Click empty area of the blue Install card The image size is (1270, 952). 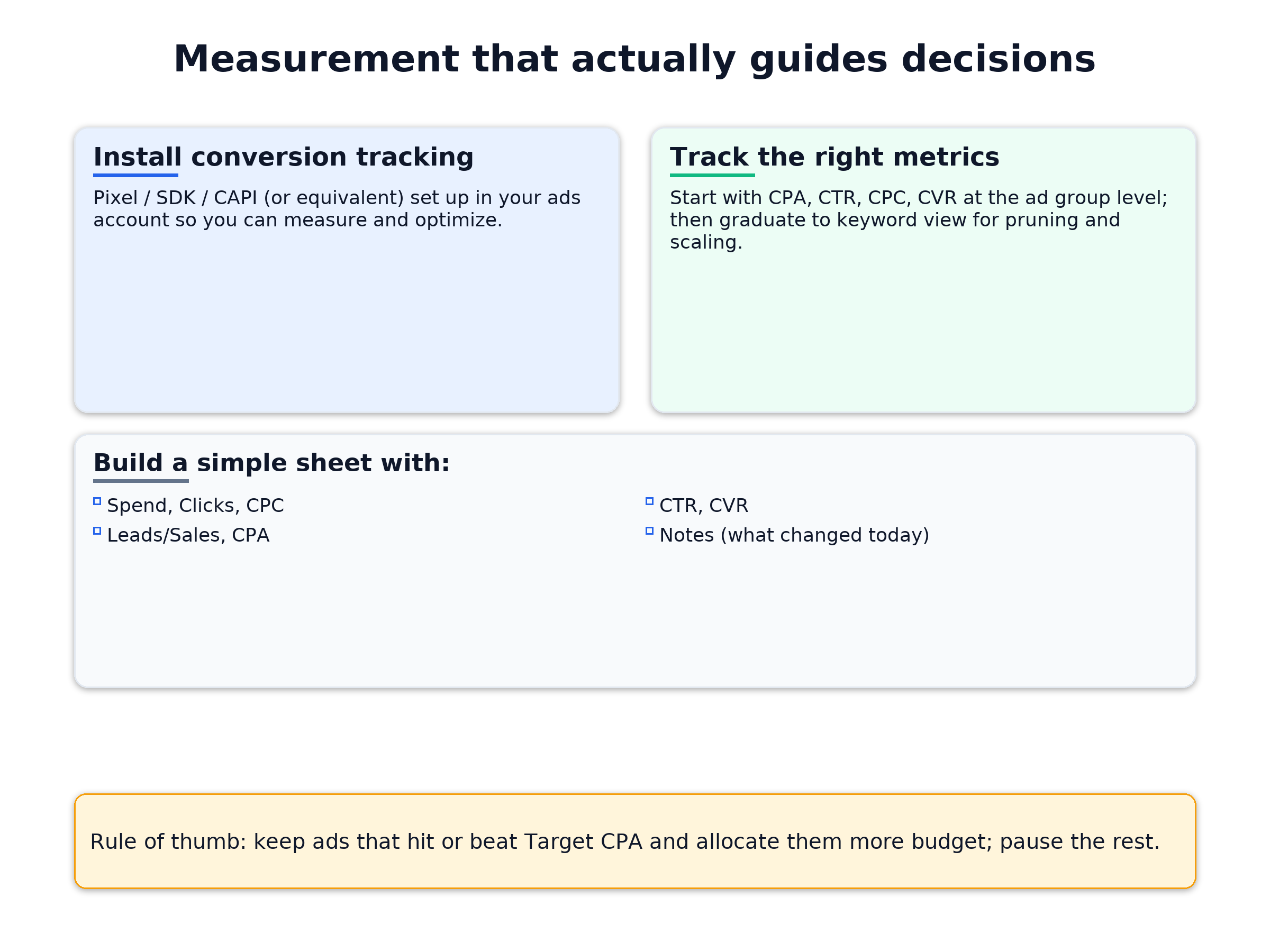(x=346, y=327)
